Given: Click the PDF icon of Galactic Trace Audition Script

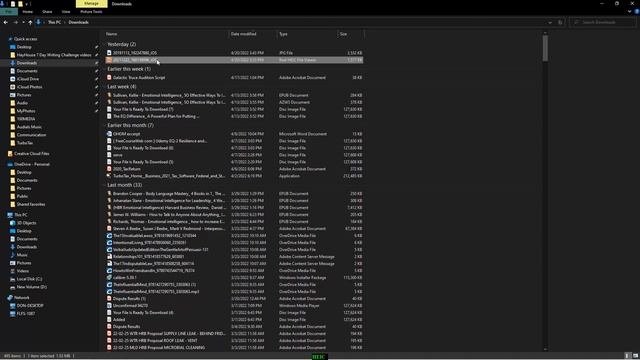Looking at the screenshot, I should [x=109, y=78].
